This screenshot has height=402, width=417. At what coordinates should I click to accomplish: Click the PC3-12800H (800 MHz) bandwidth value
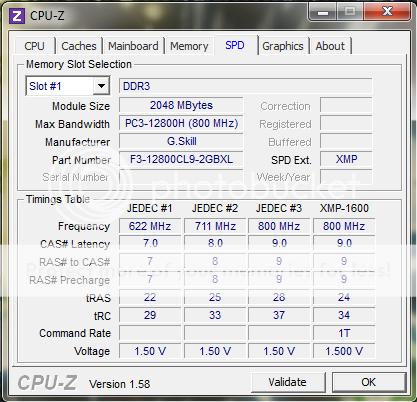pos(181,123)
